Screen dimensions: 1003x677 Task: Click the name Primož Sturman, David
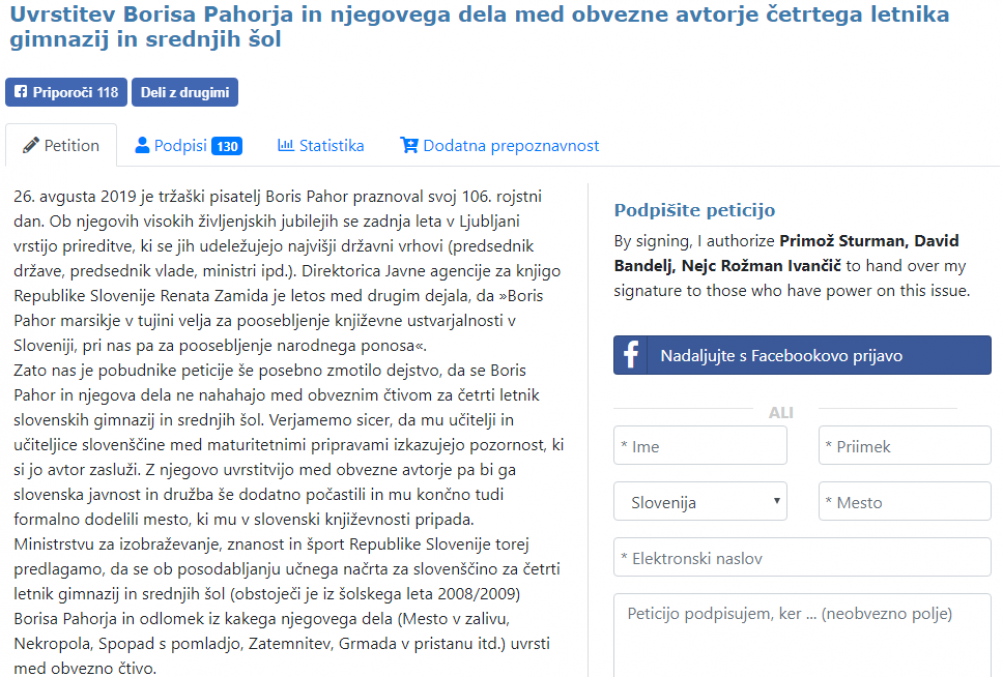pyautogui.click(x=869, y=241)
